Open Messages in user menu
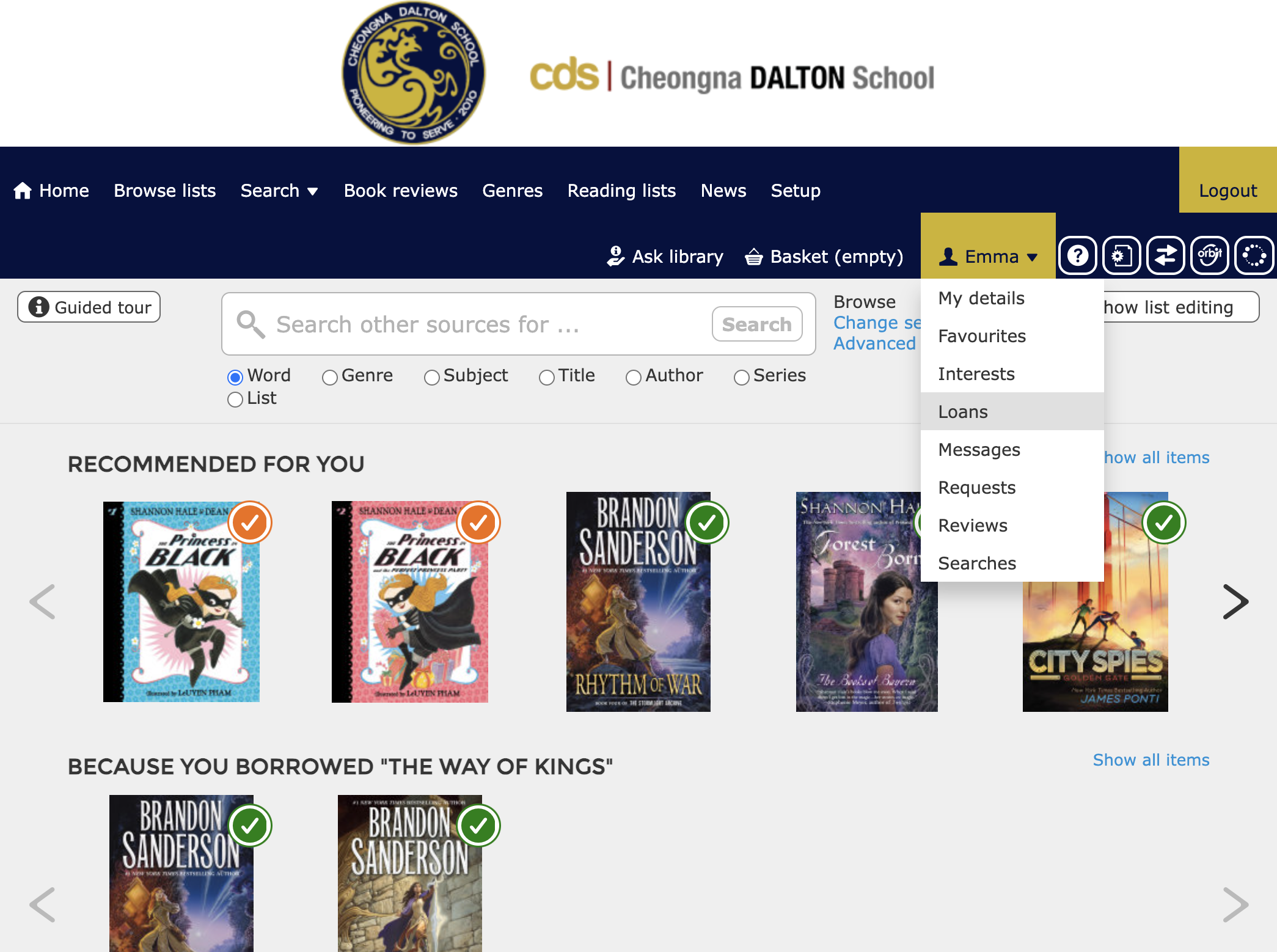Screen dimensions: 1277x952 pos(1012,450)
